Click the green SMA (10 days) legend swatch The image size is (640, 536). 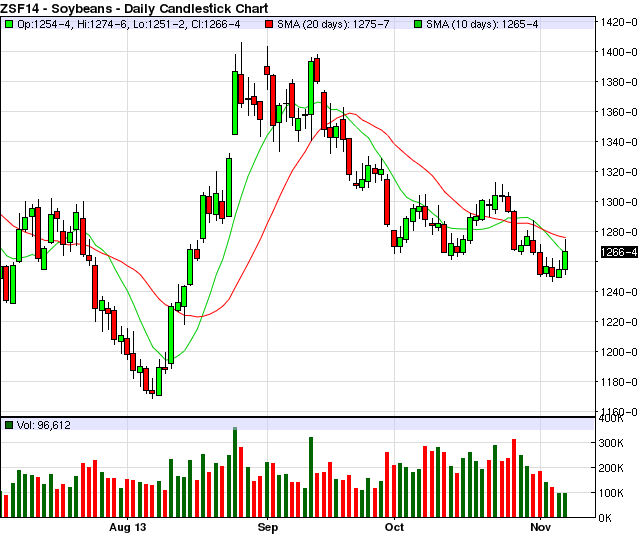[x=418, y=24]
